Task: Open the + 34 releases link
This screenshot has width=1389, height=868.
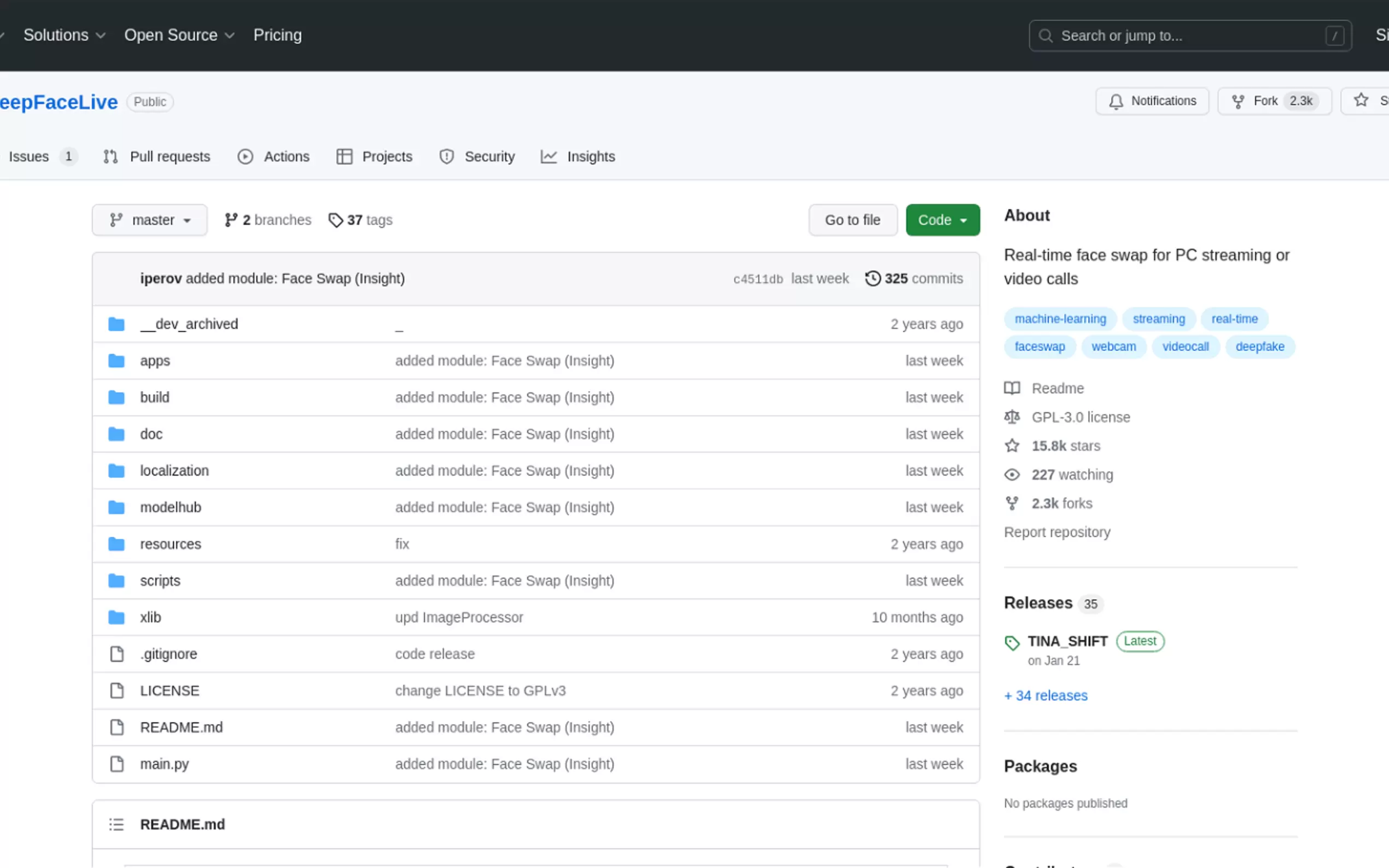Action: [1046, 695]
